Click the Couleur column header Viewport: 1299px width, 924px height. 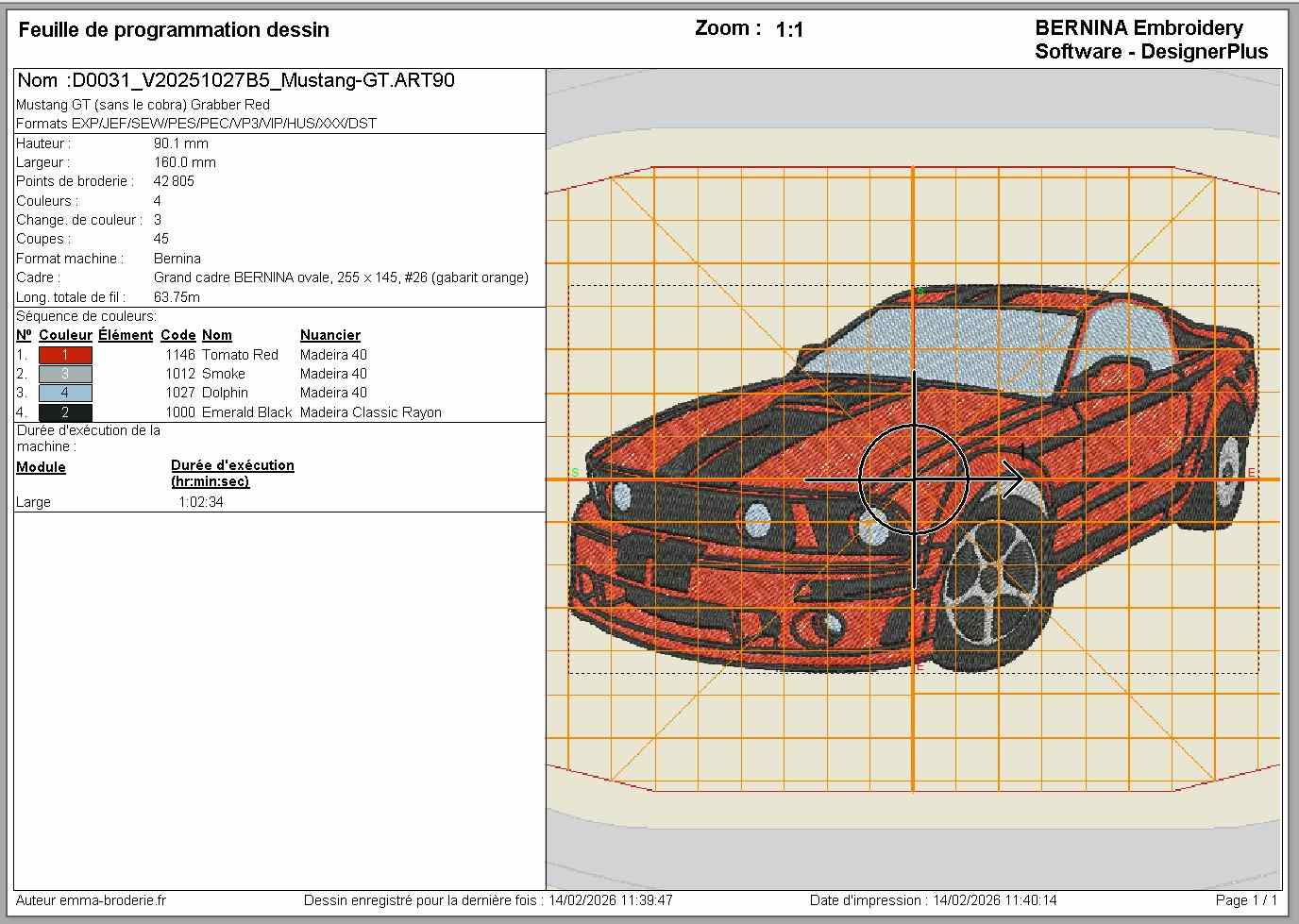65,335
